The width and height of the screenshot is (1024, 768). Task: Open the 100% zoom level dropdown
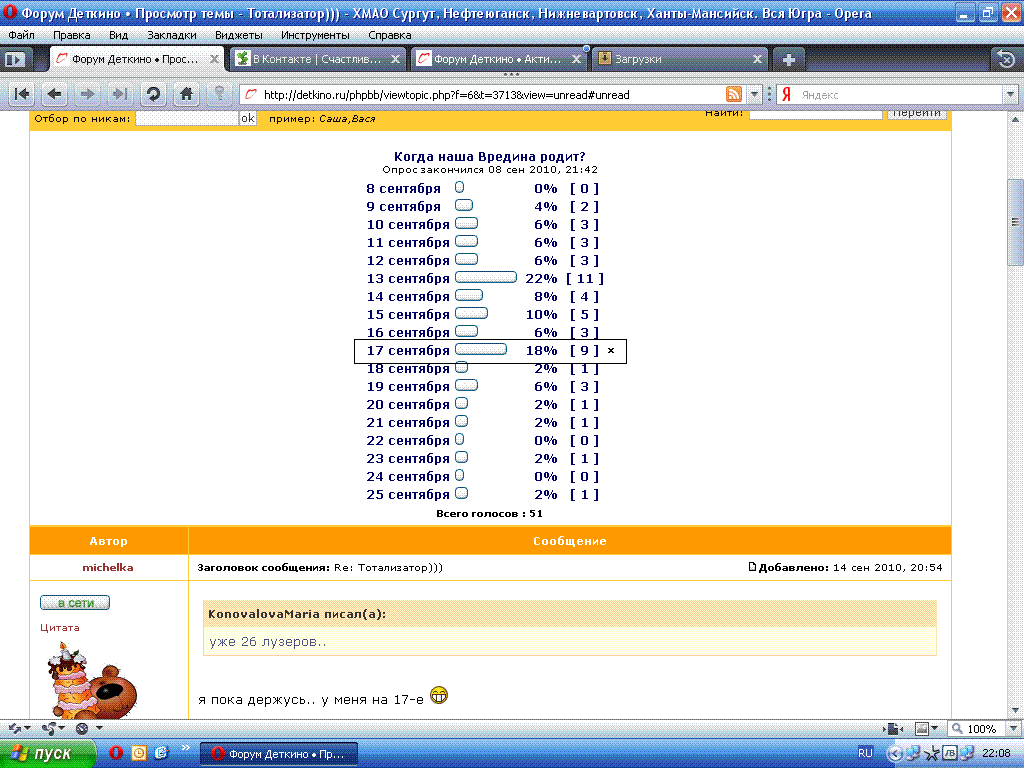tap(1013, 728)
